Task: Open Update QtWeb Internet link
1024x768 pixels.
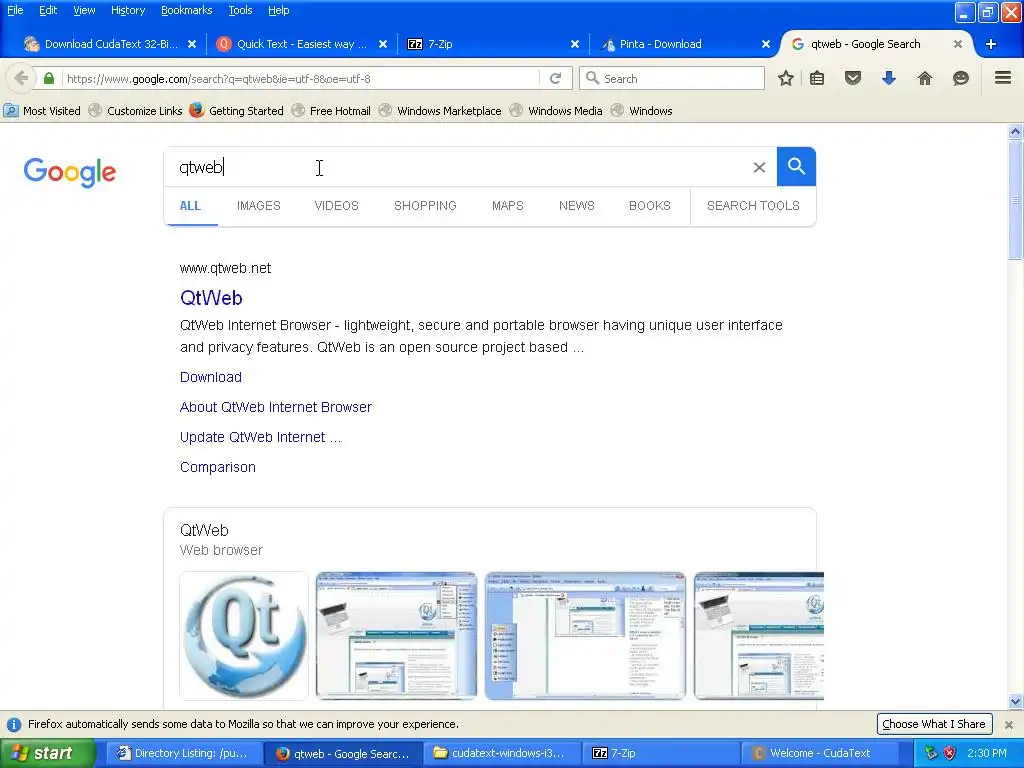Action: [x=261, y=437]
